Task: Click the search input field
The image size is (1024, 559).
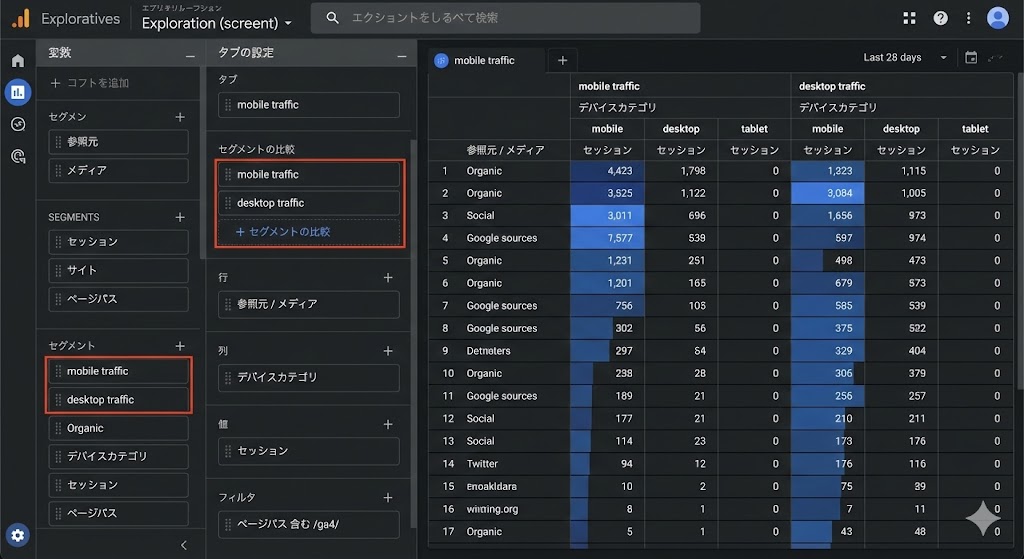Action: 505,18
